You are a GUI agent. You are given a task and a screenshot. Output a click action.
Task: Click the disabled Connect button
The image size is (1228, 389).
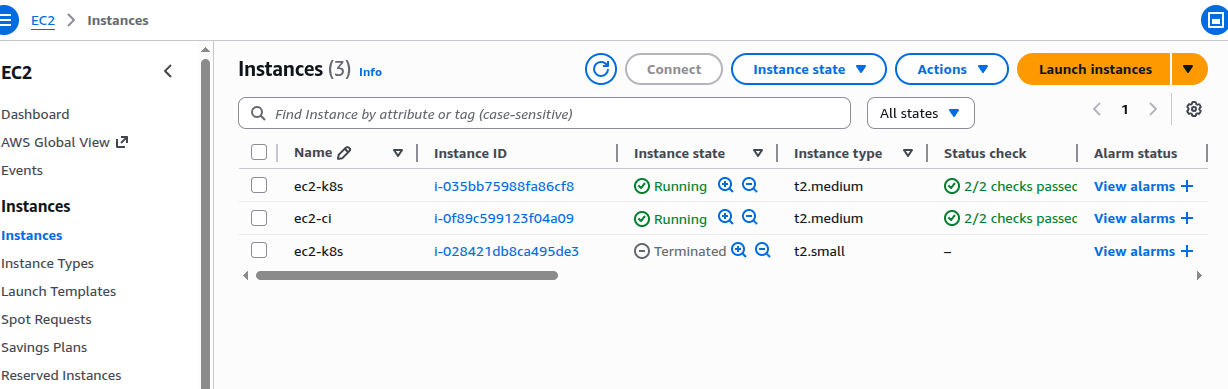click(x=674, y=69)
